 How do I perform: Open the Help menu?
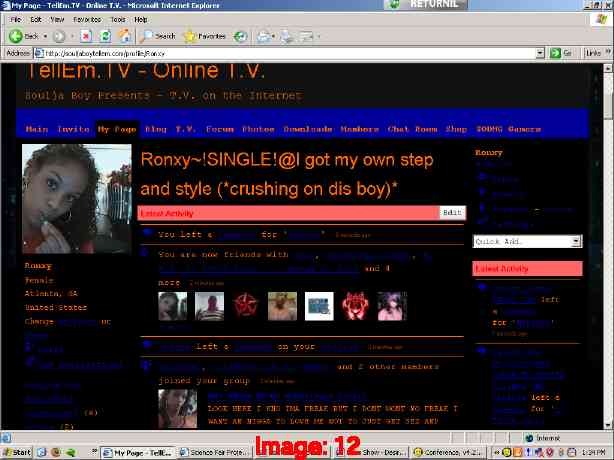coord(141,20)
